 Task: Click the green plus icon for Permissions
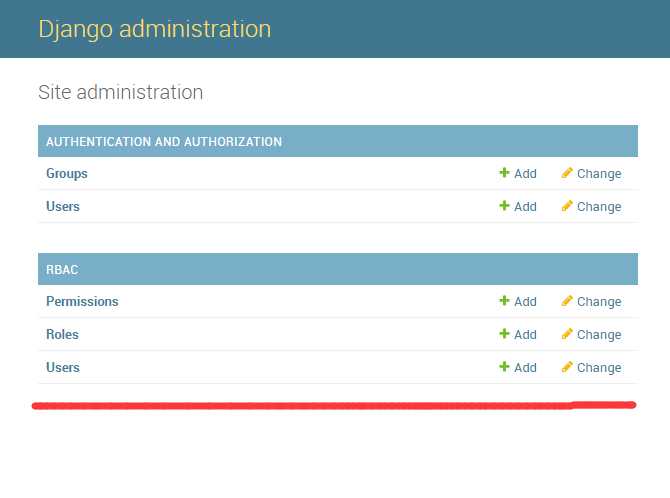point(504,301)
